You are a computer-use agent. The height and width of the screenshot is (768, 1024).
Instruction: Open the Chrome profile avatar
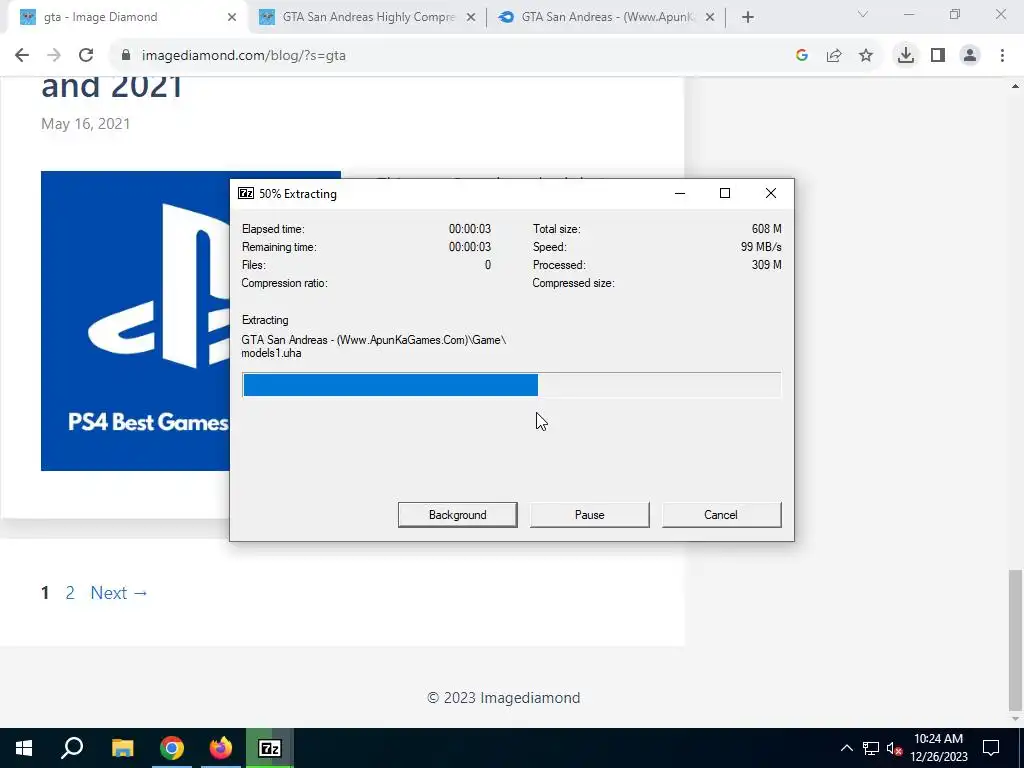(970, 56)
